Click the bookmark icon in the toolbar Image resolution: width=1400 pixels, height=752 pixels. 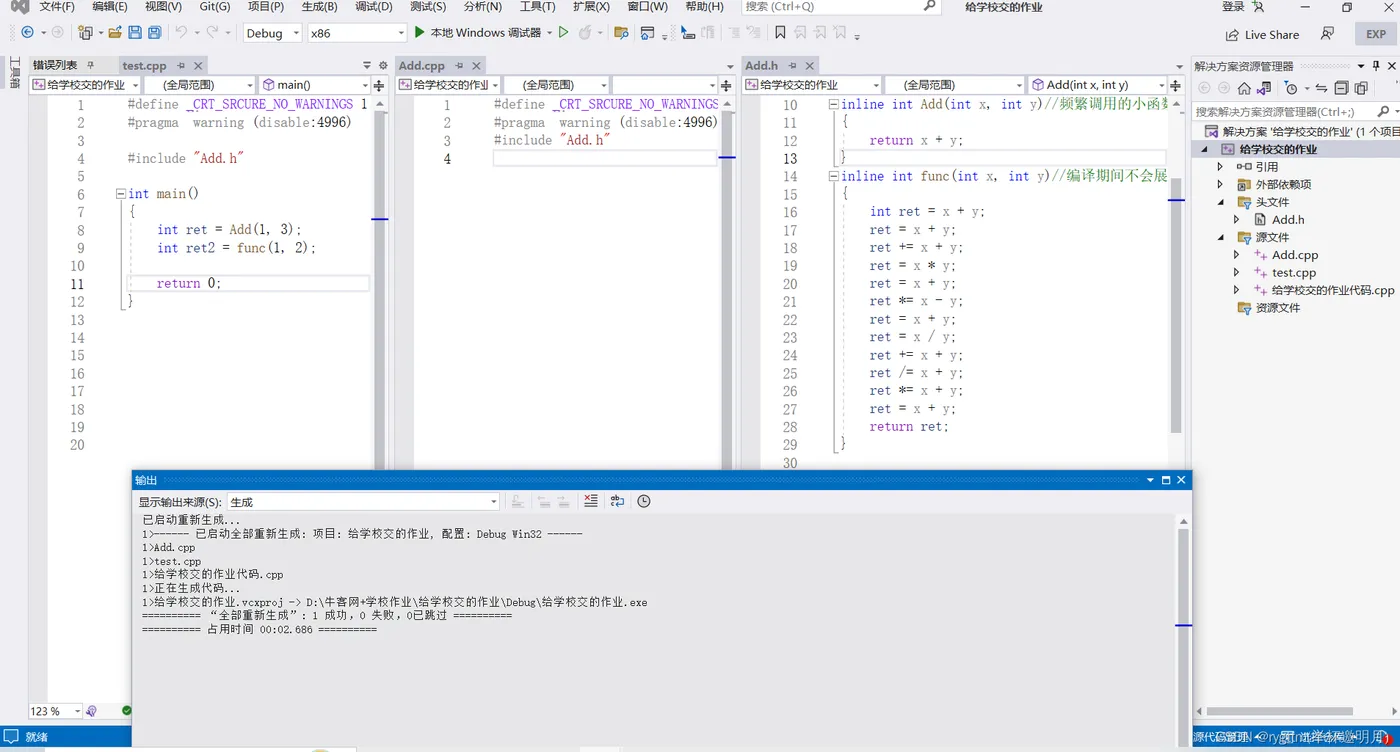(x=780, y=33)
